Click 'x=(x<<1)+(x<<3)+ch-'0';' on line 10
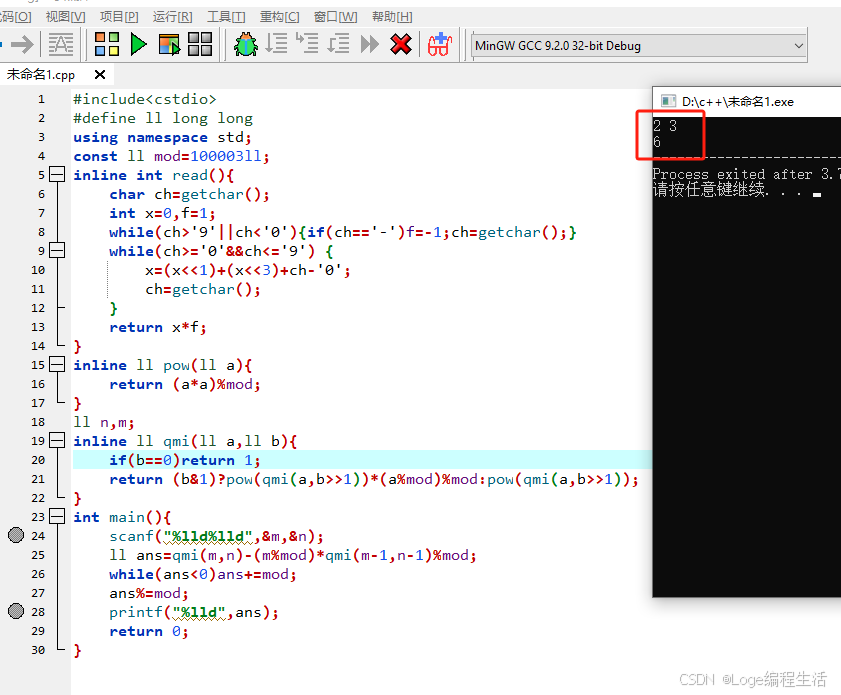The image size is (841, 695). [248, 270]
